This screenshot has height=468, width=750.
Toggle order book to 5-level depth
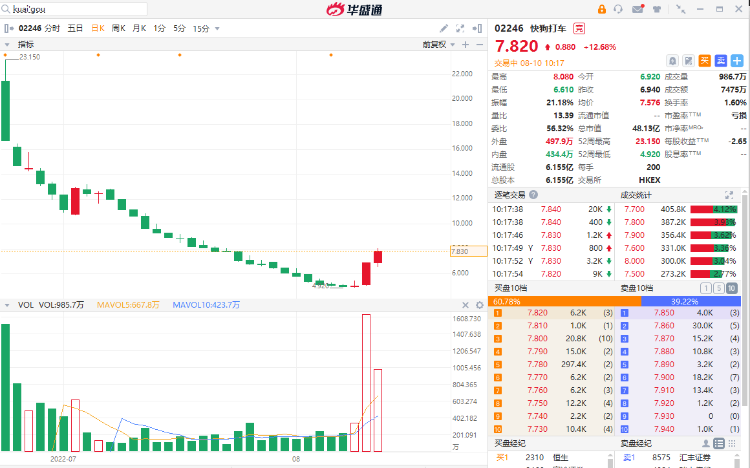click(720, 288)
